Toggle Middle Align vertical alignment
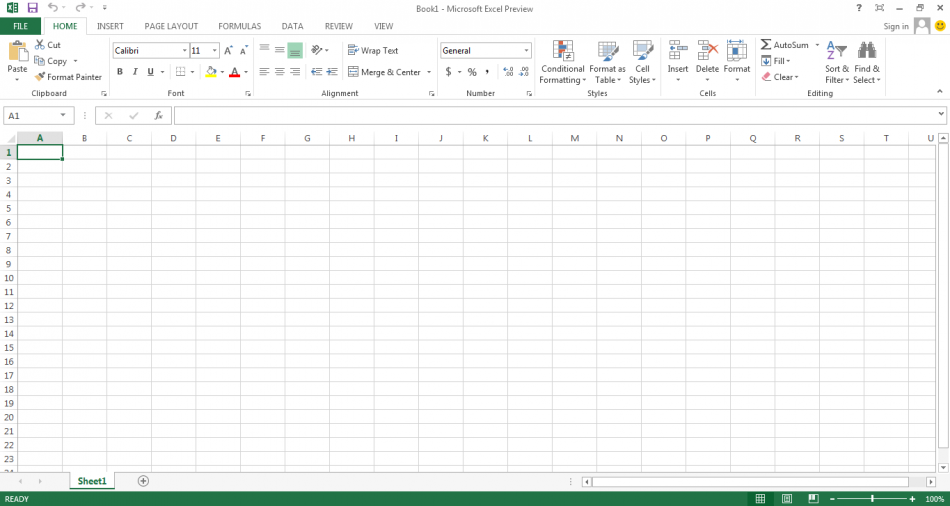Image resolution: width=950 pixels, height=506 pixels. point(279,51)
